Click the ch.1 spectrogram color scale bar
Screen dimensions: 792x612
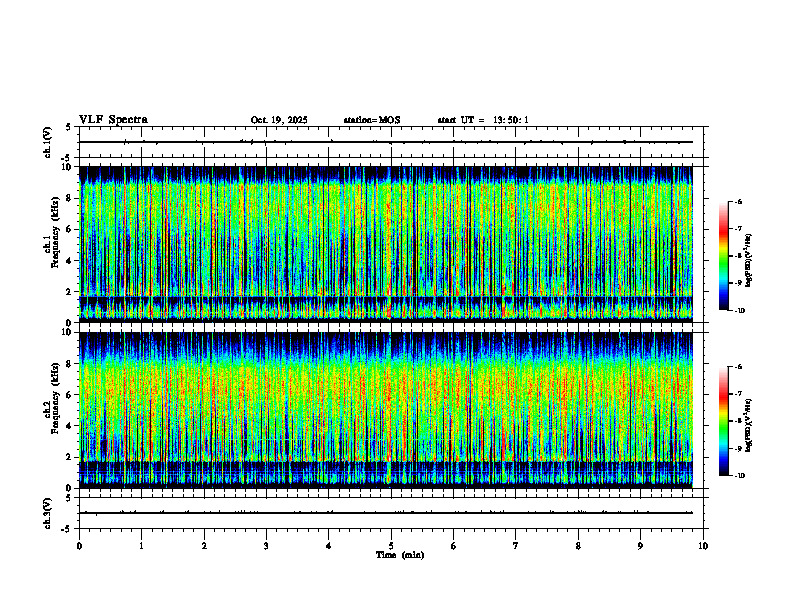tap(723, 256)
